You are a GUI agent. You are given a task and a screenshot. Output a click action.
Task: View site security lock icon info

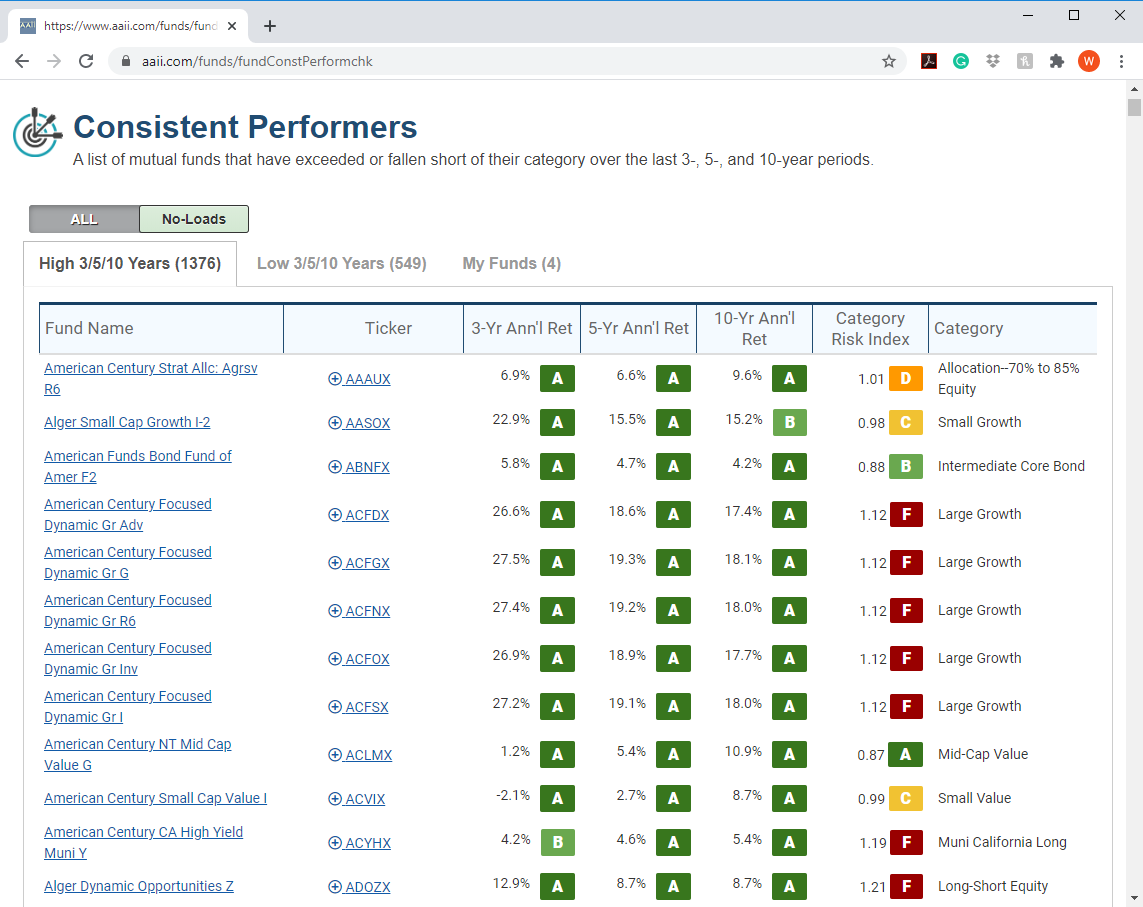(125, 61)
